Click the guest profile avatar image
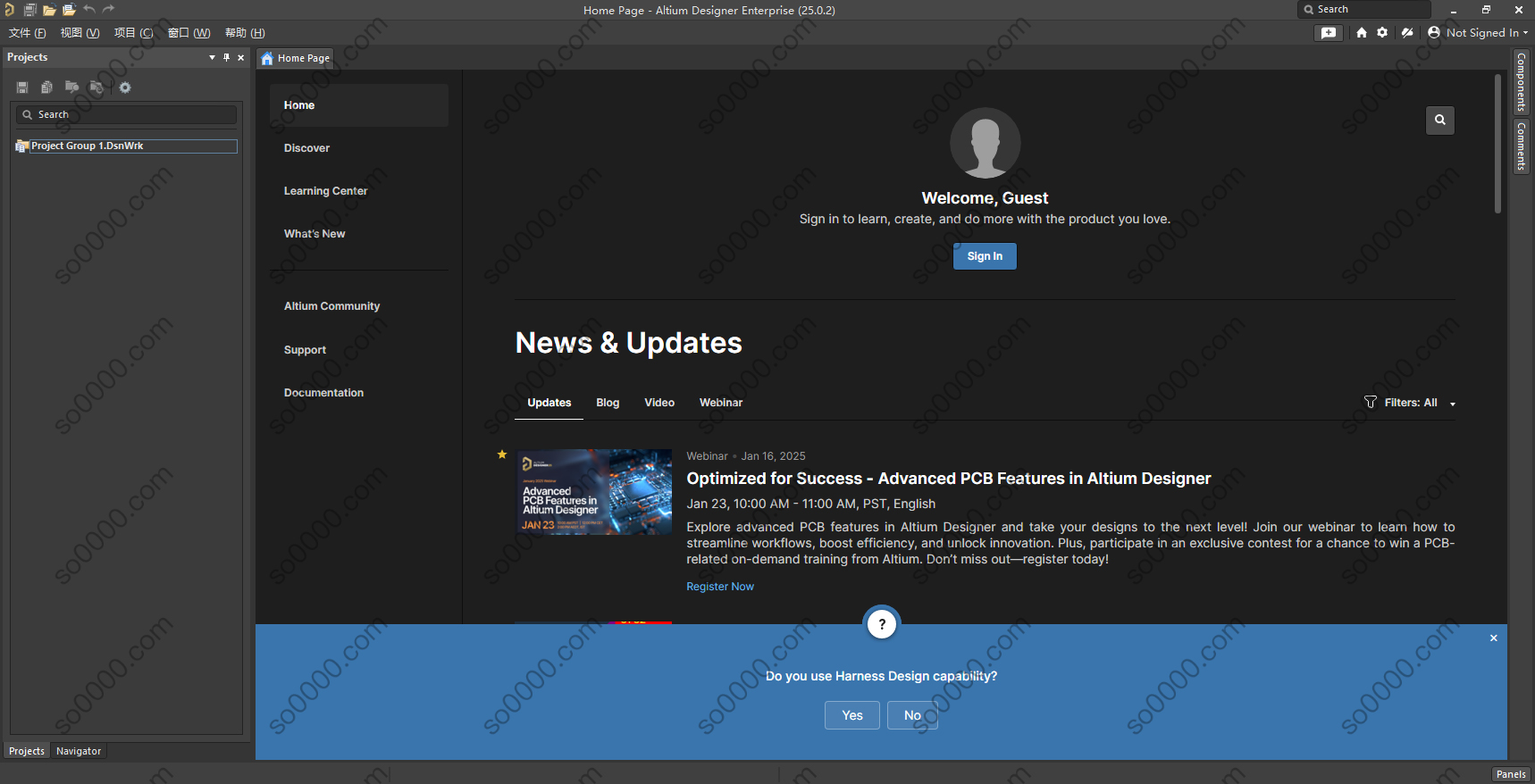1535x784 pixels. click(x=985, y=143)
